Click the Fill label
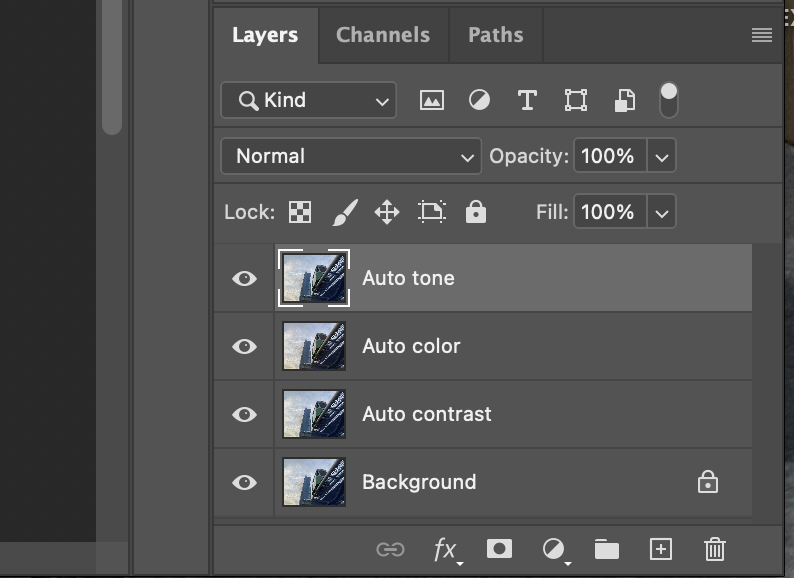Image resolution: width=794 pixels, height=578 pixels. coord(552,212)
